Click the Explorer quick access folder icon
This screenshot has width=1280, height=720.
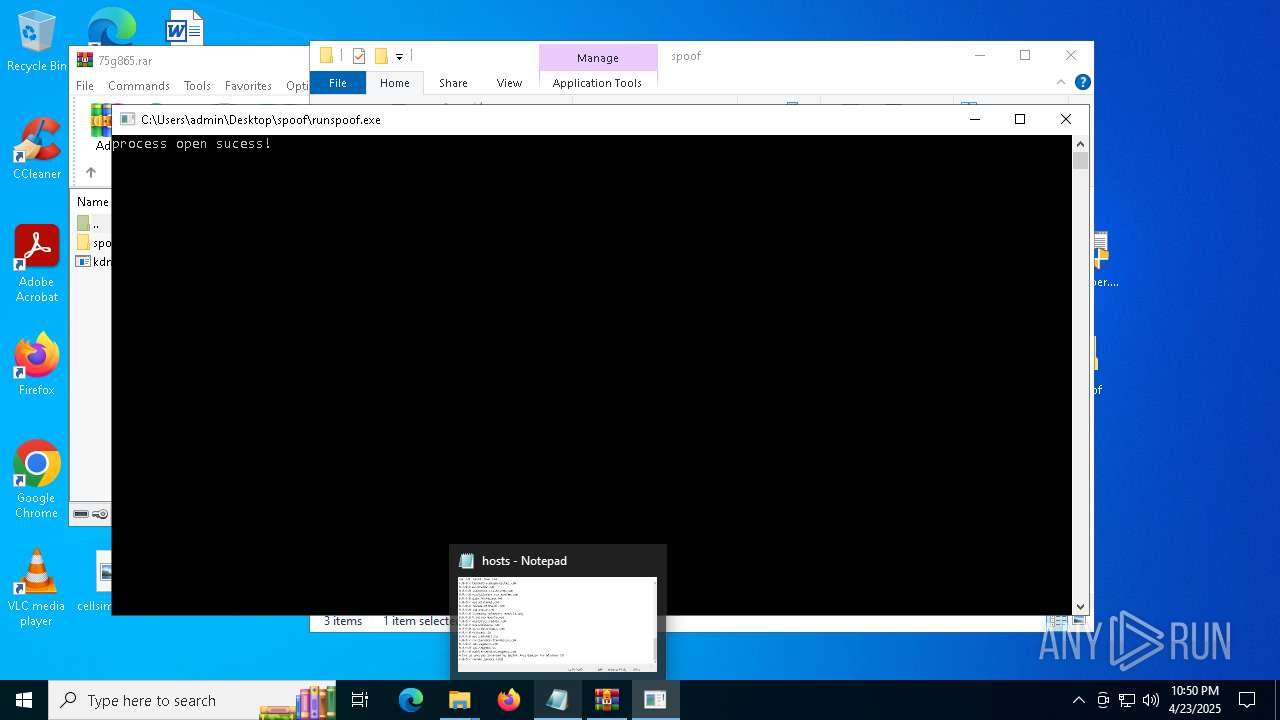click(x=326, y=56)
